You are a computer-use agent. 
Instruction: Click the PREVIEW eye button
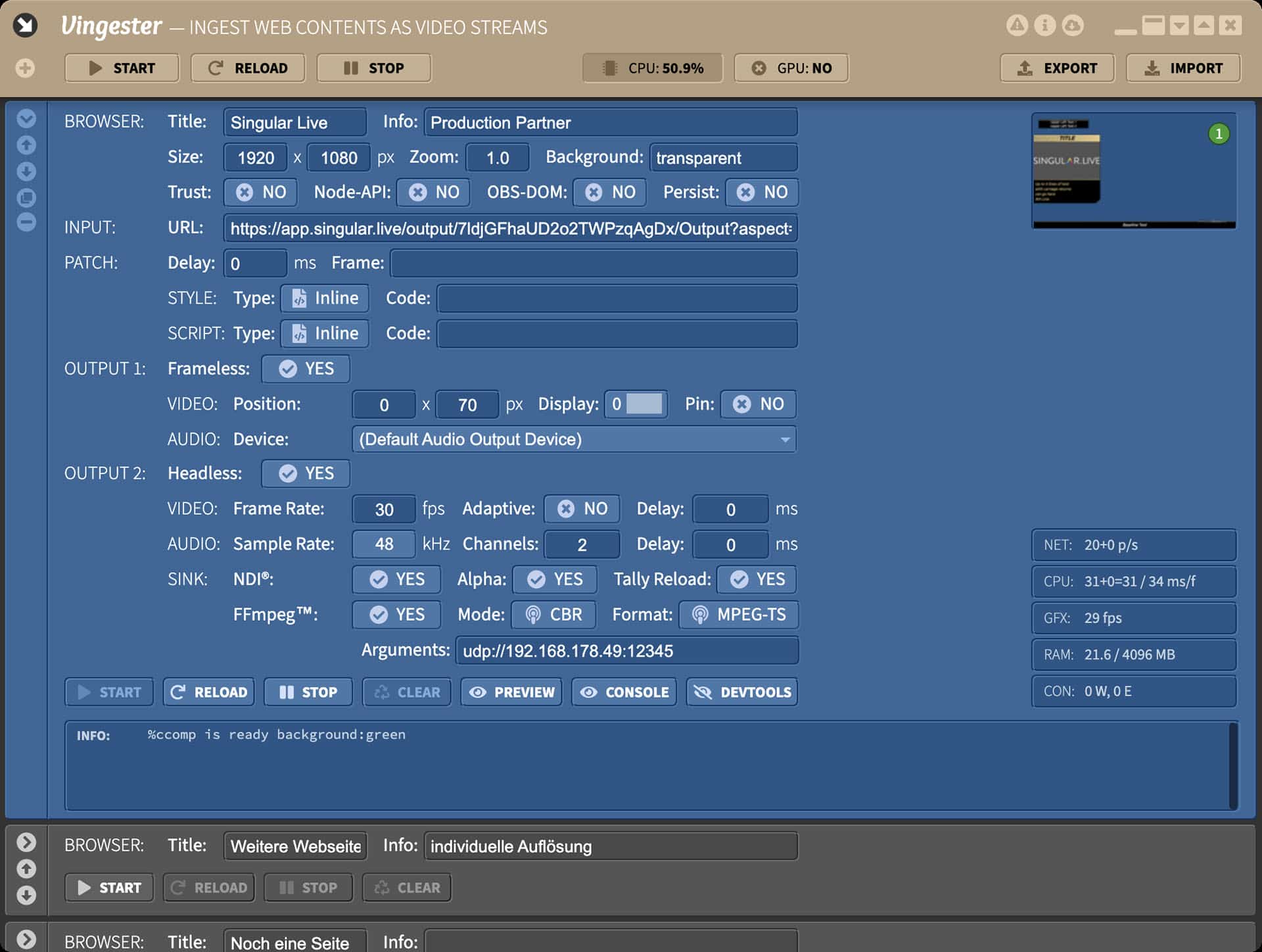click(511, 692)
